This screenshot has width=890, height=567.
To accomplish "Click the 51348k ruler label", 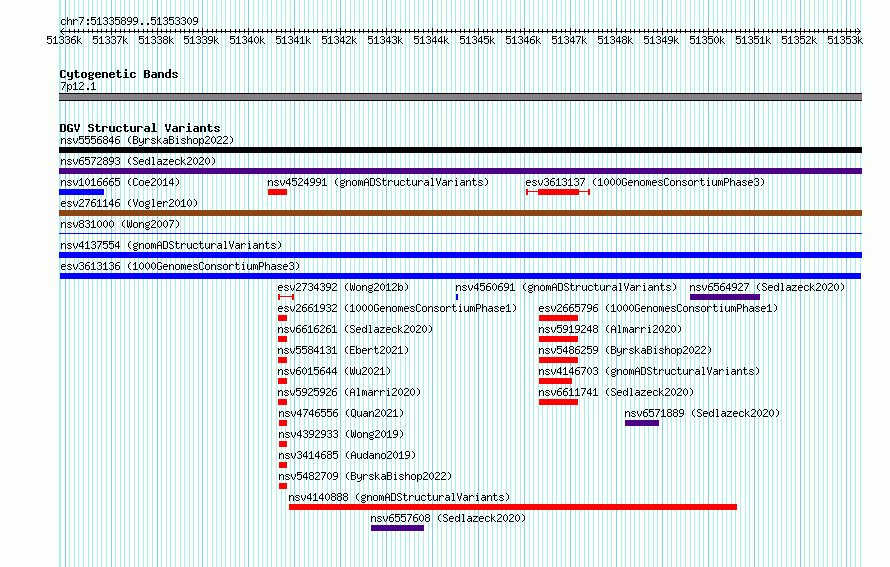I will (615, 40).
